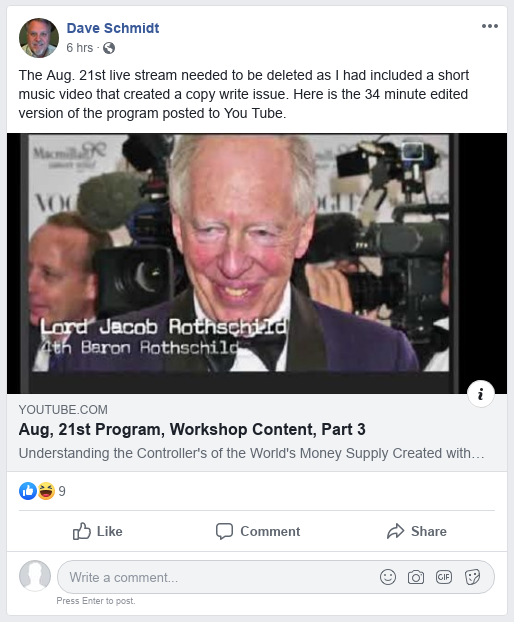The height and width of the screenshot is (622, 514).
Task: Open the three-dot post options menu
Action: click(x=490, y=26)
